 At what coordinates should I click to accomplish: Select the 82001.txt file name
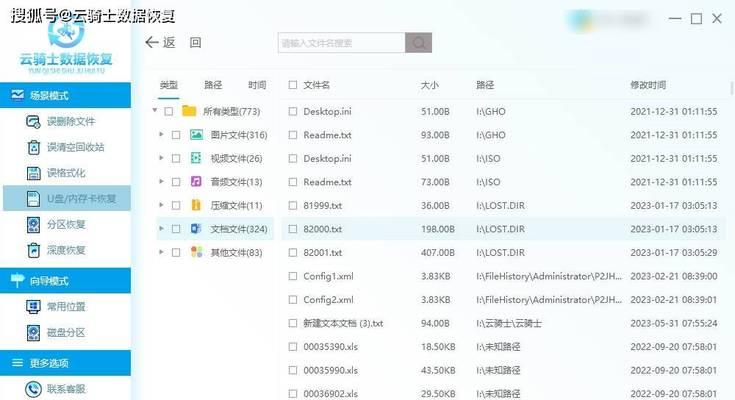322,253
